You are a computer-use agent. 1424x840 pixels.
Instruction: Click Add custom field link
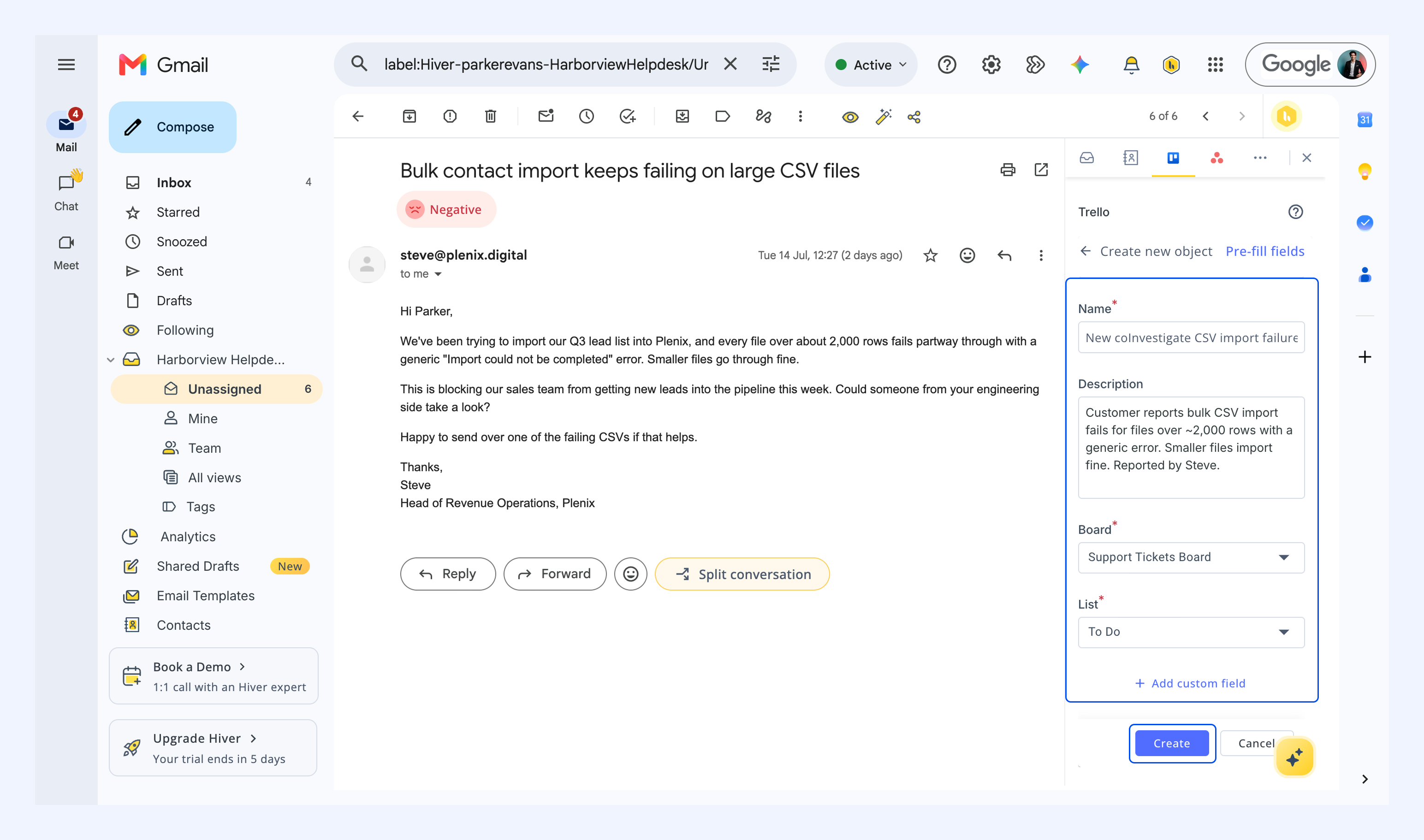point(1190,684)
